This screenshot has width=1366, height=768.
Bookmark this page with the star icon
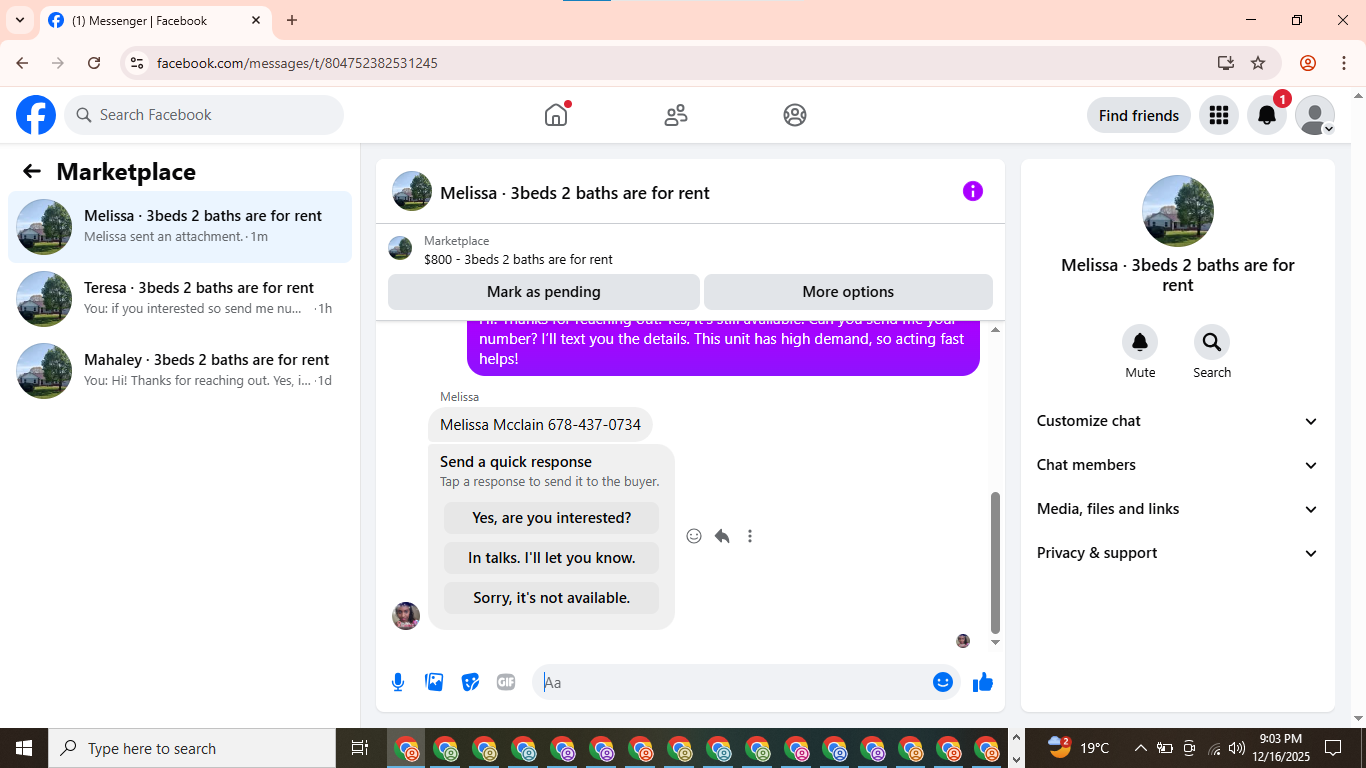(1258, 63)
